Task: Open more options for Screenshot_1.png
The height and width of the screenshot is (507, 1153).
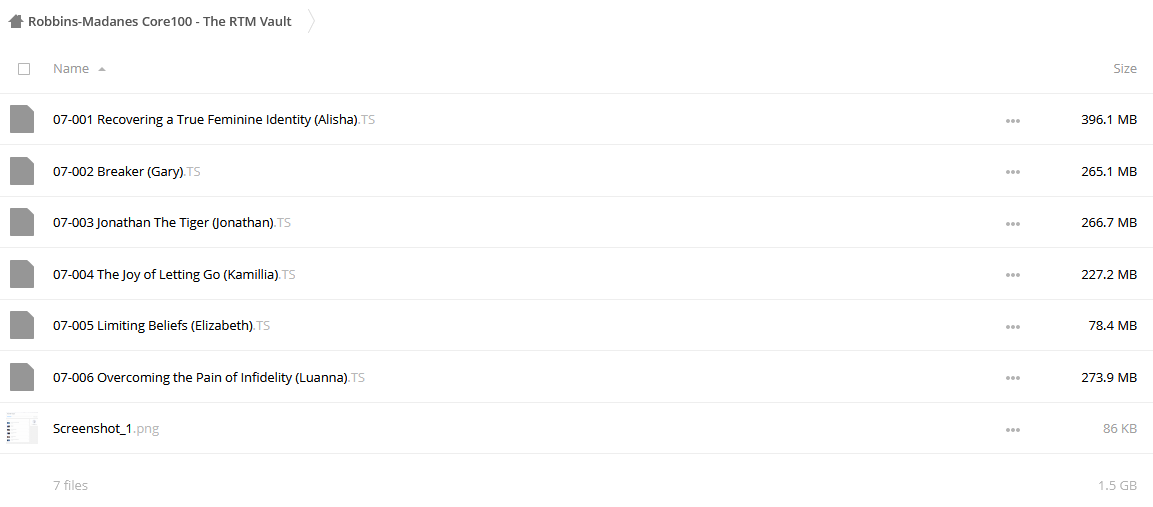Action: pyautogui.click(x=1013, y=430)
